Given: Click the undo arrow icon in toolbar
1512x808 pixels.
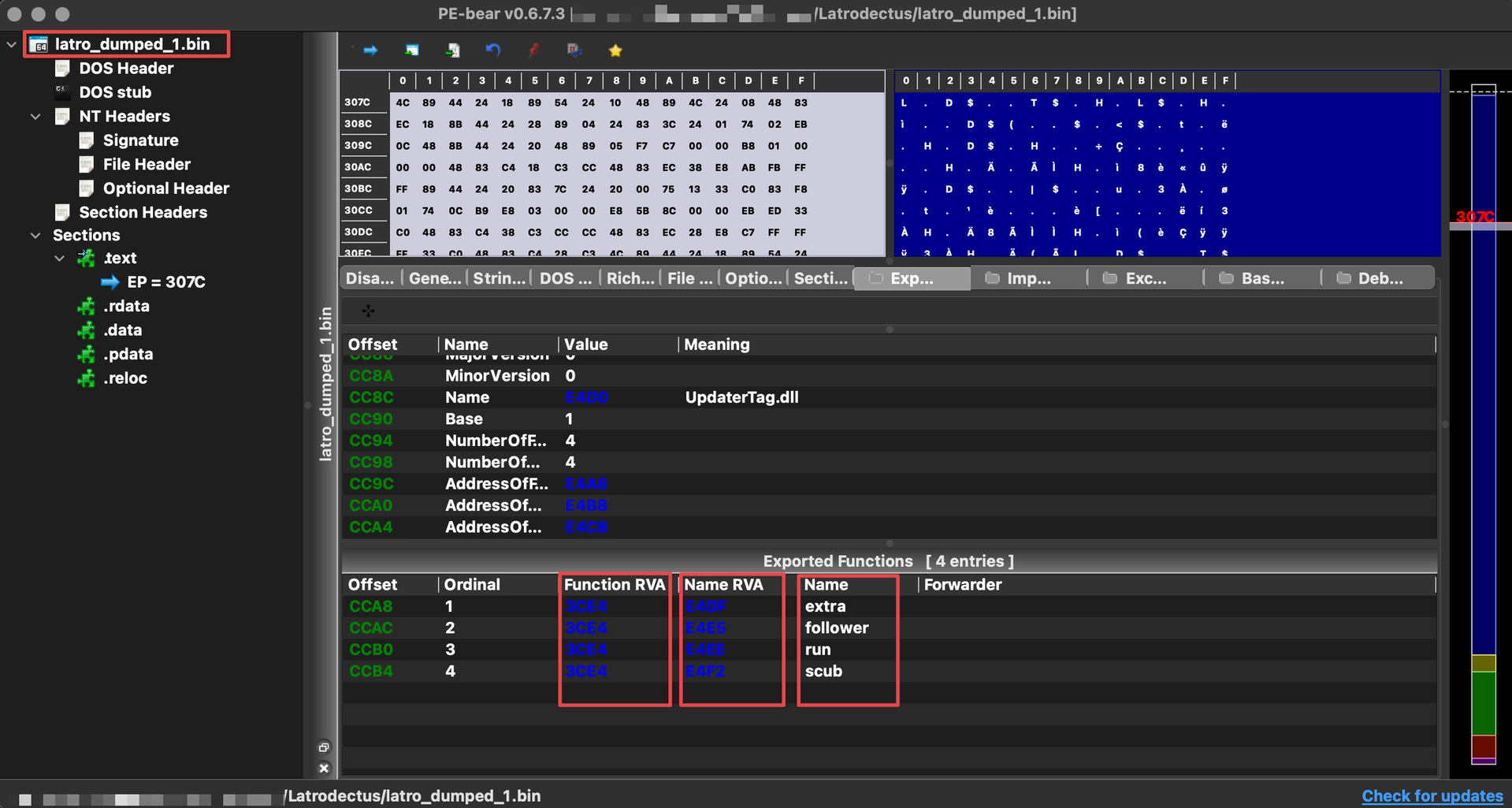Looking at the screenshot, I should pos(492,50).
